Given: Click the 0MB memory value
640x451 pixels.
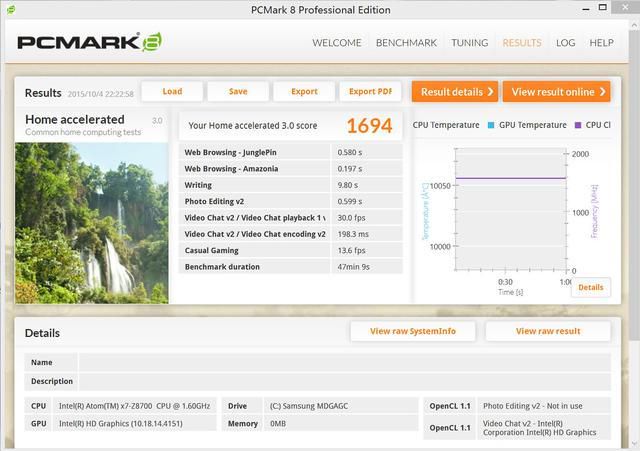Looking at the screenshot, I should [x=278, y=424].
